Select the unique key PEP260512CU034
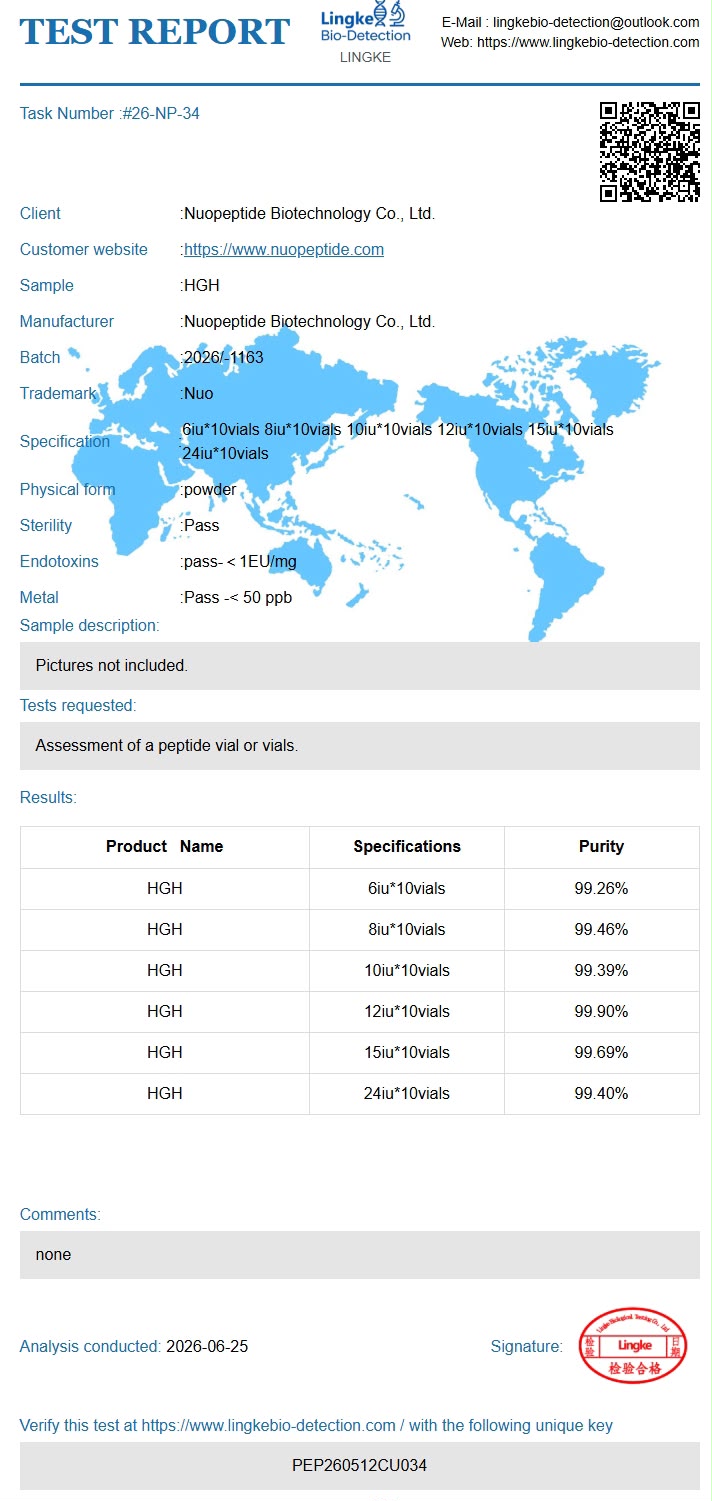The height and width of the screenshot is (1501, 712). [x=360, y=1466]
